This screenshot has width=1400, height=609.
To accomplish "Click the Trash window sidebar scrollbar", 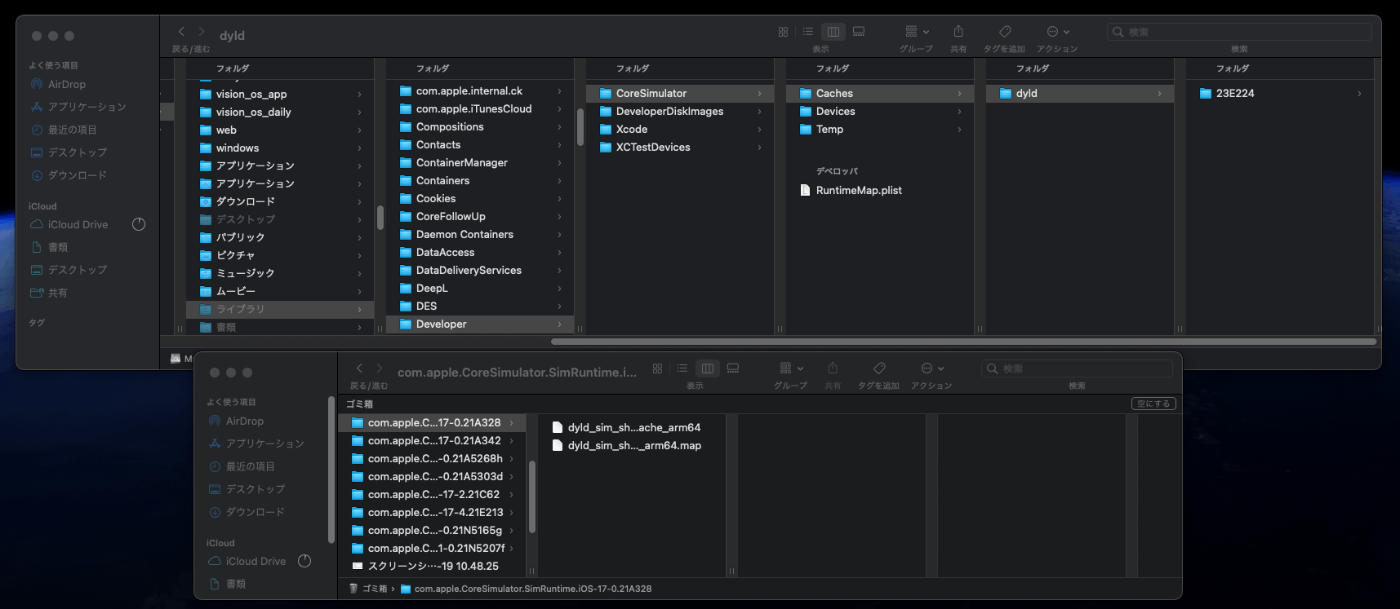I will [331, 470].
